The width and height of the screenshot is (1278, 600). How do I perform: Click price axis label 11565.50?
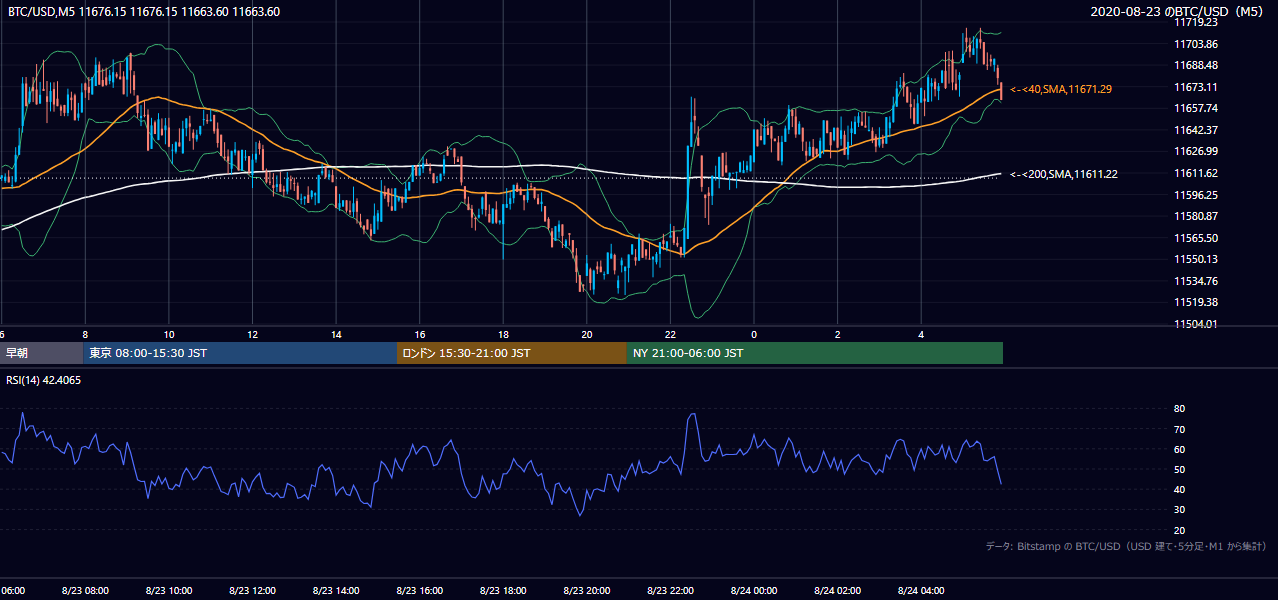pos(1196,238)
